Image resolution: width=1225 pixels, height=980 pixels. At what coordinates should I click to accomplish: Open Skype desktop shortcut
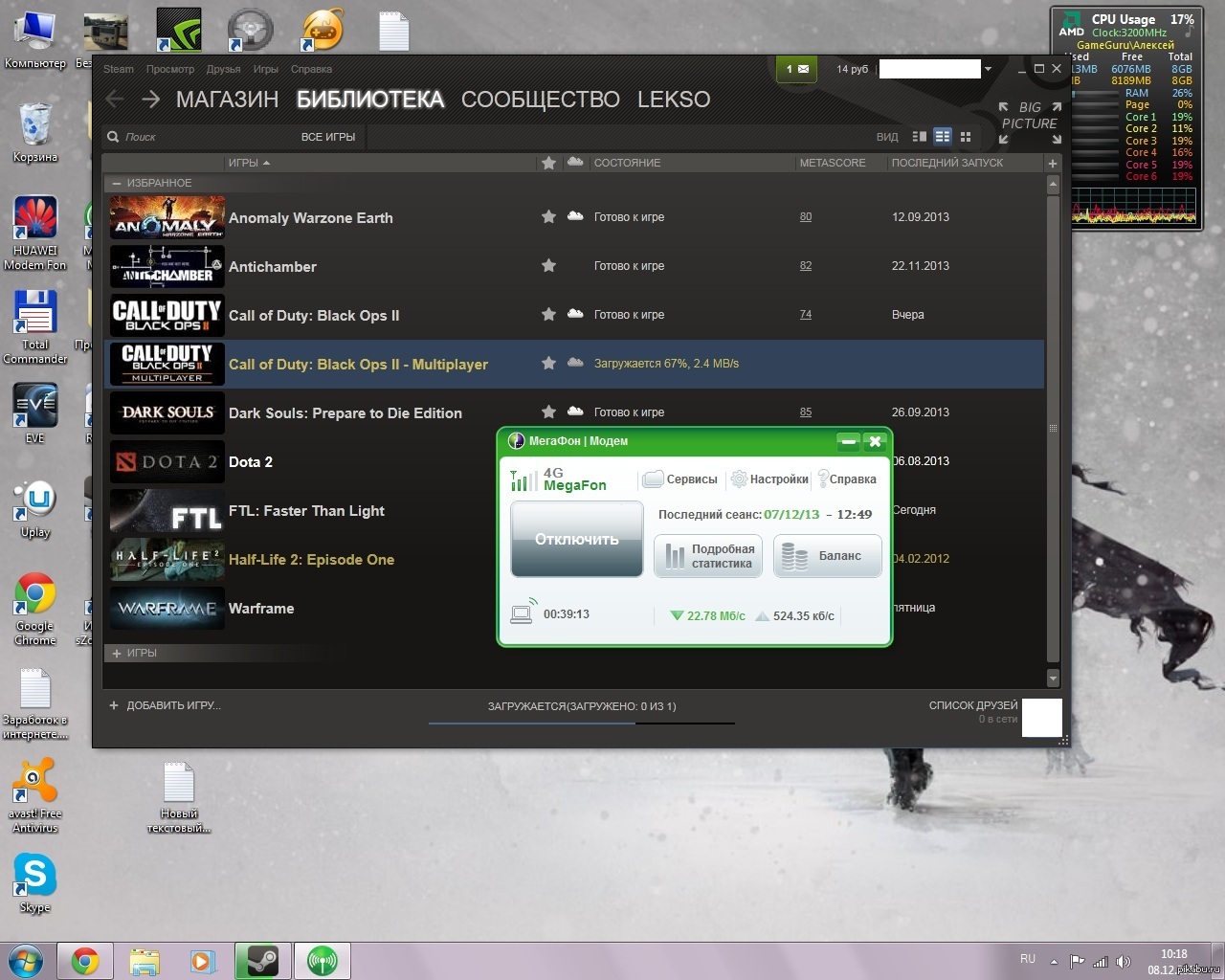[x=35, y=882]
